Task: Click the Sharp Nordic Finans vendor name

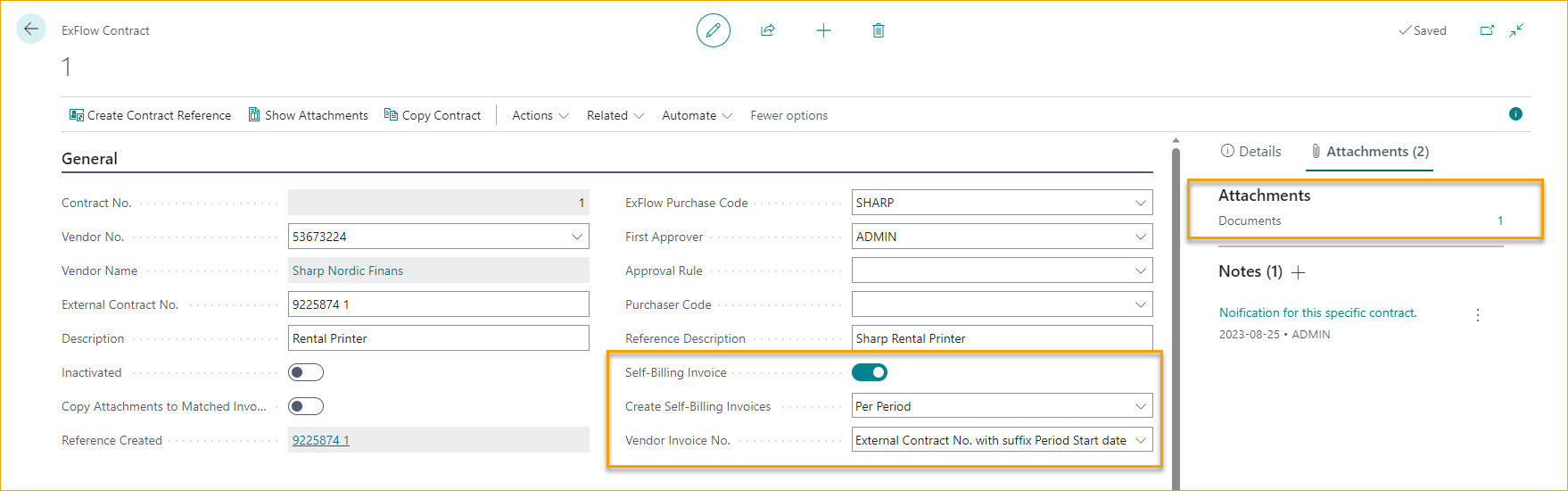Action: [x=348, y=270]
